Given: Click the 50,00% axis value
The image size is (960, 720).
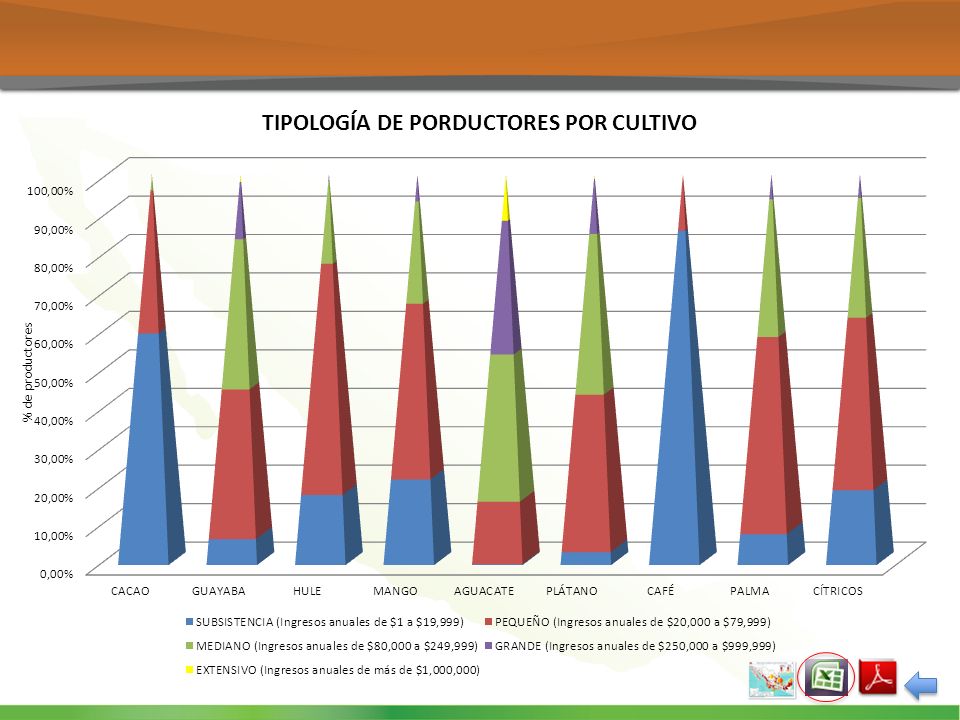Looking at the screenshot, I should (x=53, y=382).
